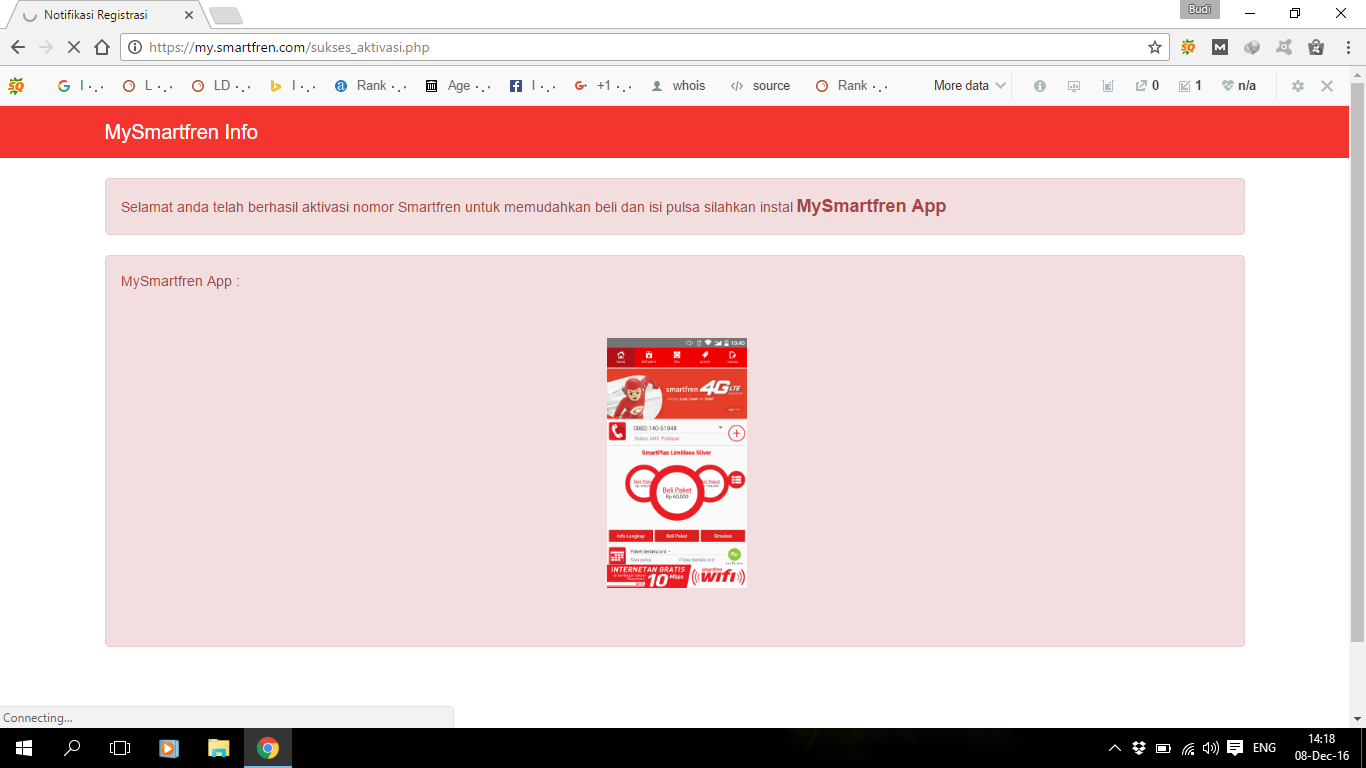Click the Chrome taskbar icon
The image size is (1366, 768).
[267, 748]
